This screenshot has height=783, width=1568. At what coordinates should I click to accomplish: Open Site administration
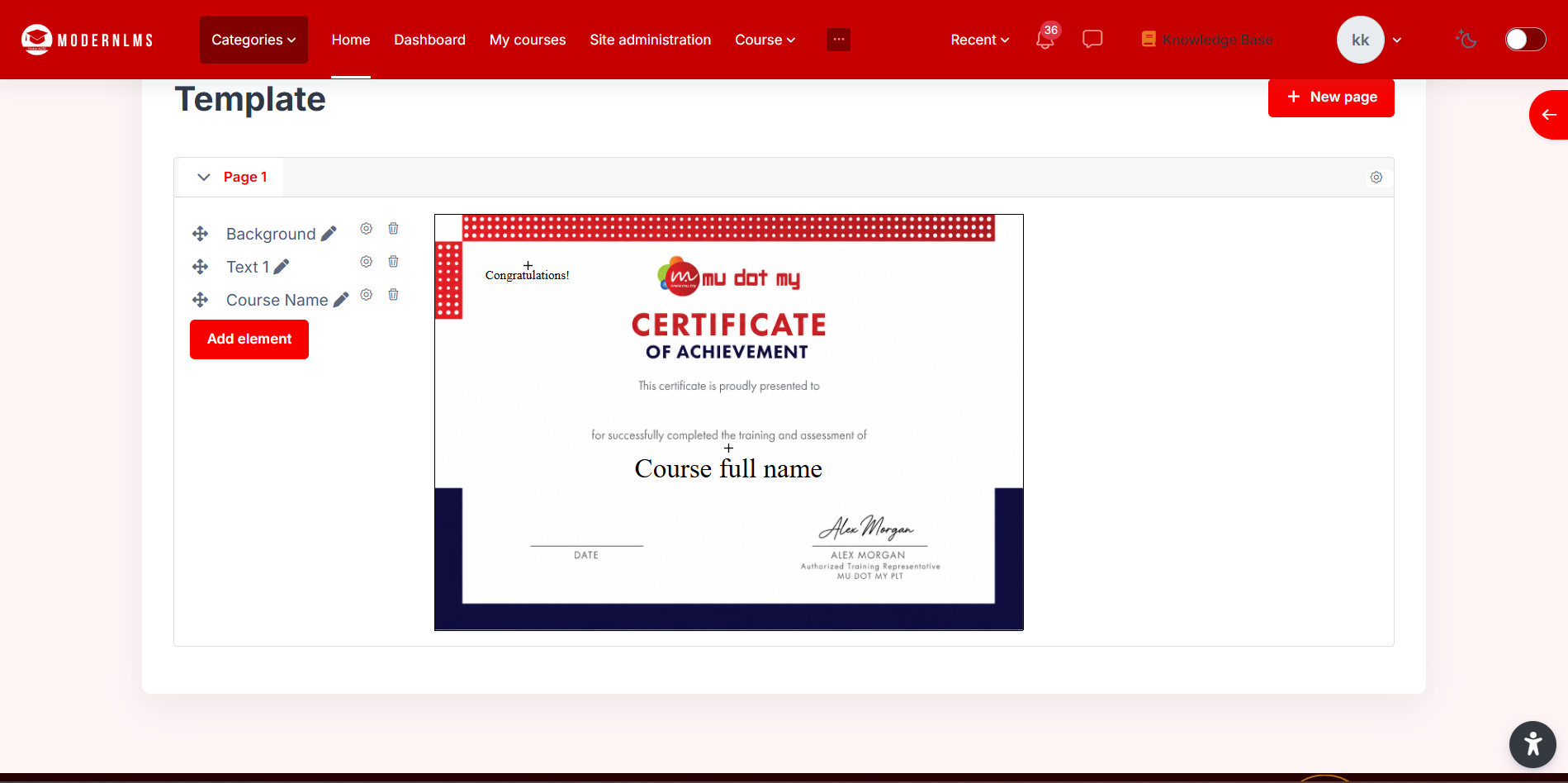pyautogui.click(x=651, y=40)
